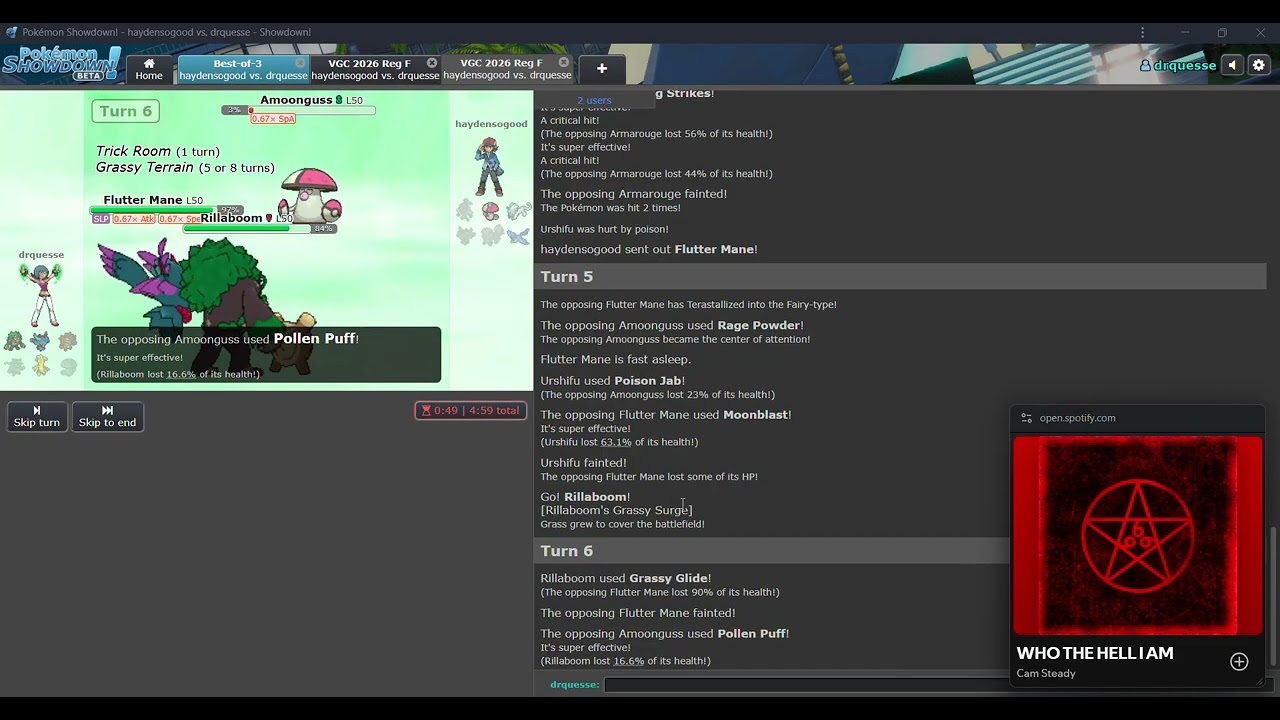Image resolution: width=1280 pixels, height=720 pixels.
Task: Click the browser window app icon
Action: (x=11, y=32)
